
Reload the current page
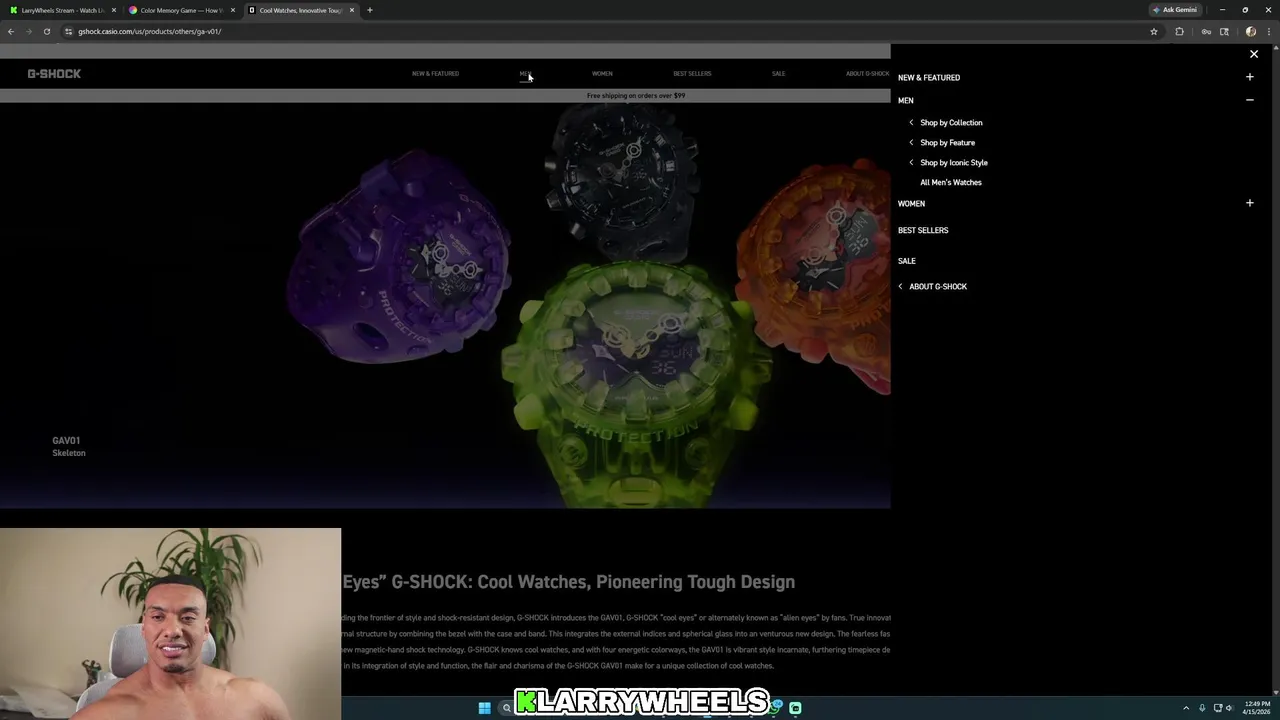point(47,31)
